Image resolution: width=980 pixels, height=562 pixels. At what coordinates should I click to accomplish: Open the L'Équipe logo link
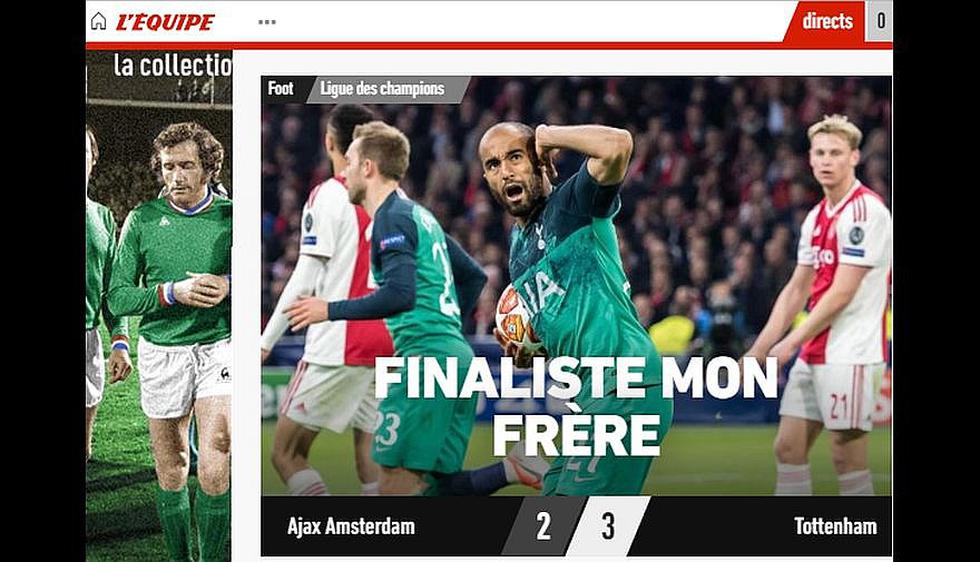coord(165,23)
